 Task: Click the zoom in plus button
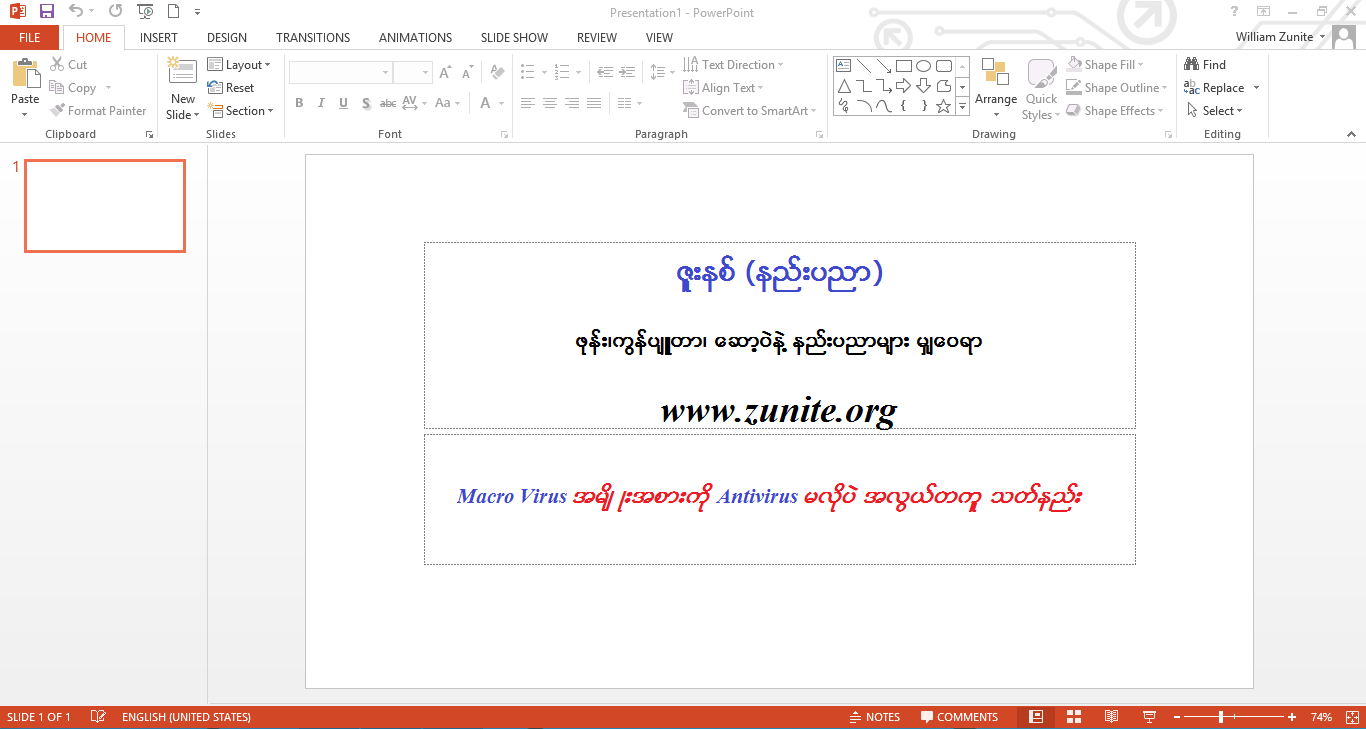[1292, 717]
